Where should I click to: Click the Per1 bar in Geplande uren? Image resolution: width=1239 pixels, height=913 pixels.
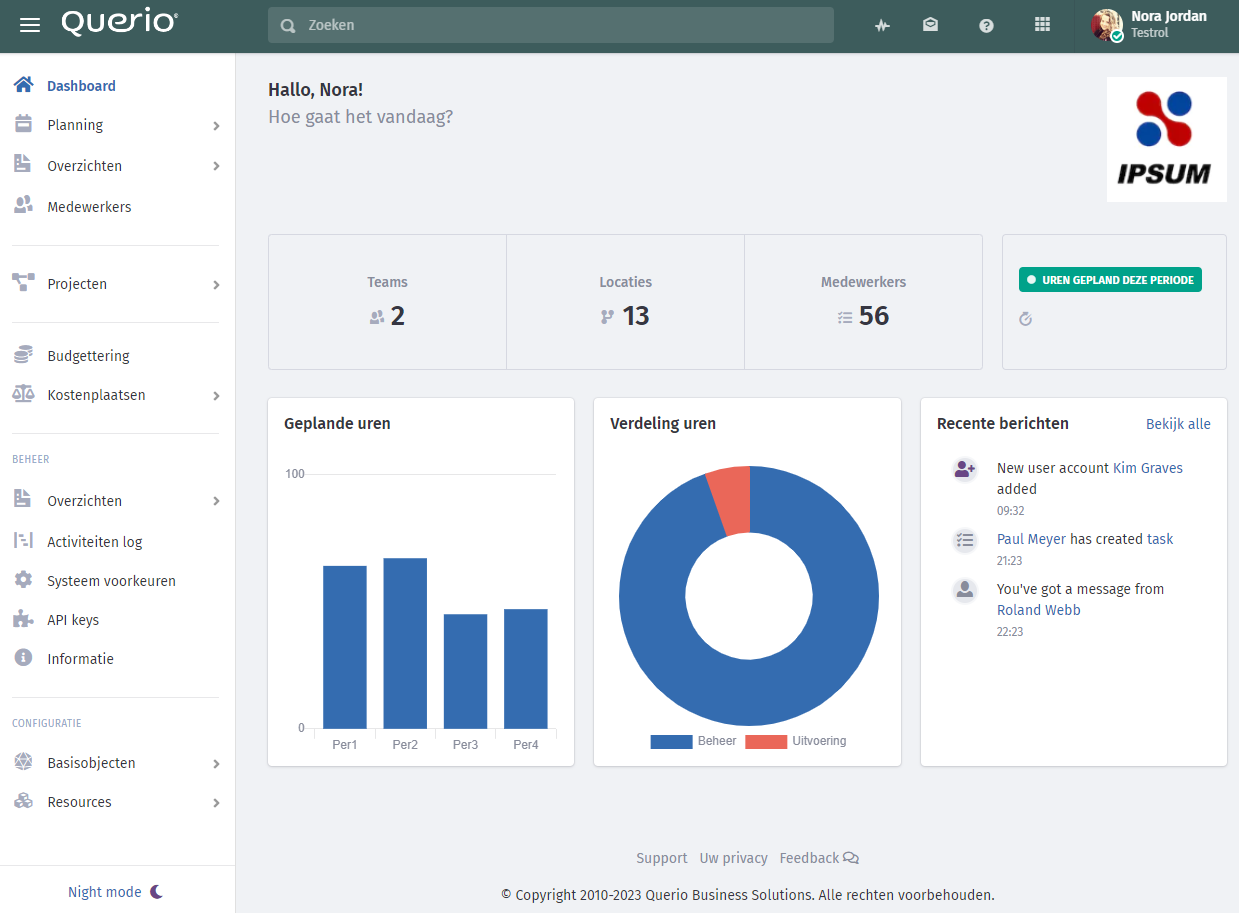tap(345, 647)
